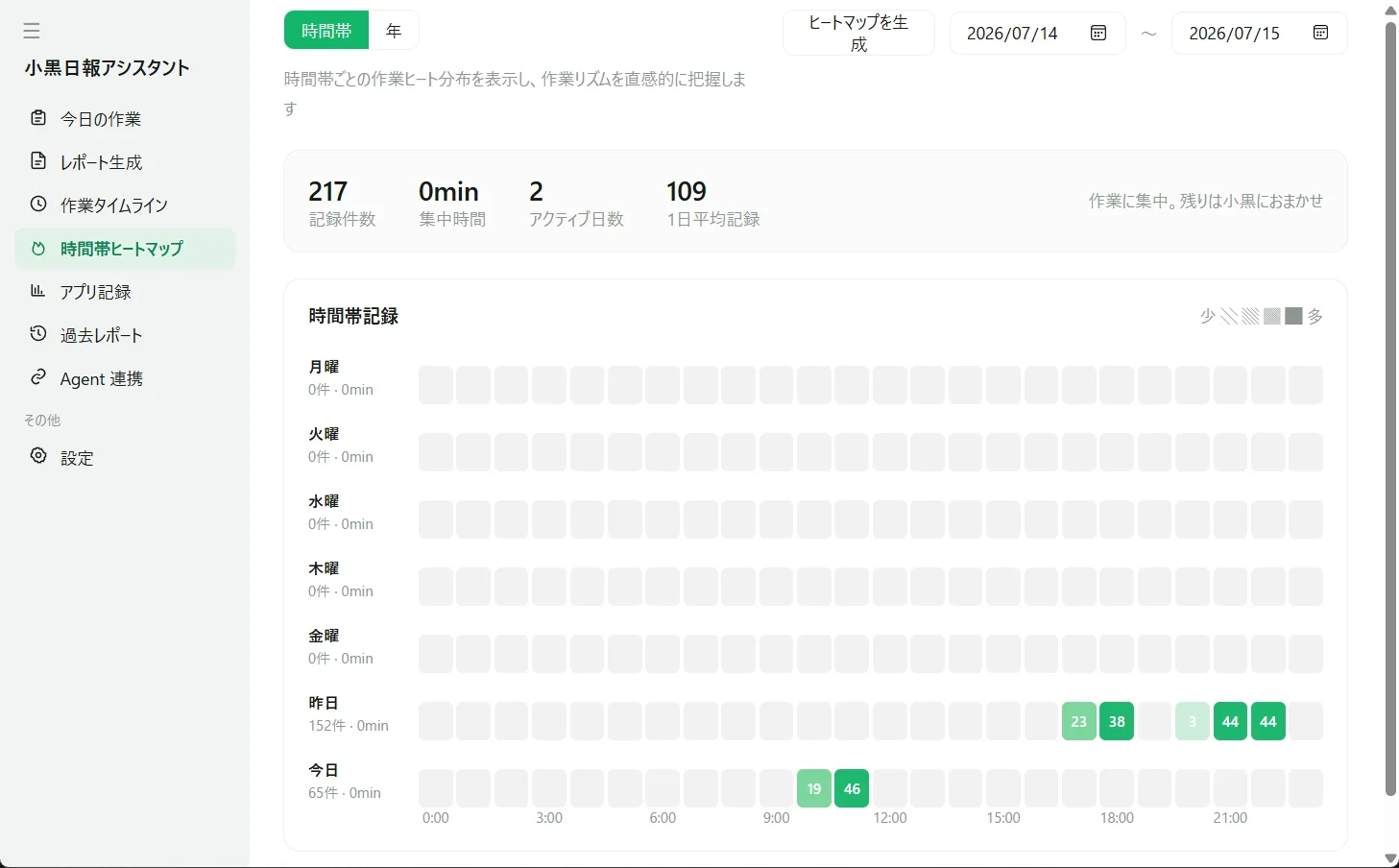The height and width of the screenshot is (868, 1399).
Task: Open 今日の作業 page
Action: point(125,119)
